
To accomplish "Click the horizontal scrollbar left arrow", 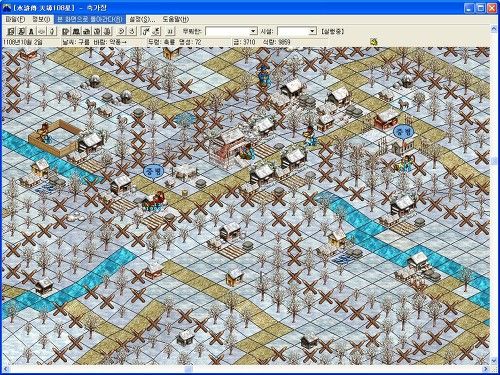I will tap(6, 369).
